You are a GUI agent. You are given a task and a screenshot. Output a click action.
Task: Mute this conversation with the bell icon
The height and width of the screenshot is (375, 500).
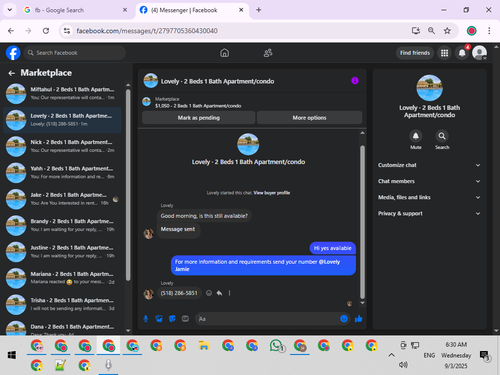[x=416, y=136]
